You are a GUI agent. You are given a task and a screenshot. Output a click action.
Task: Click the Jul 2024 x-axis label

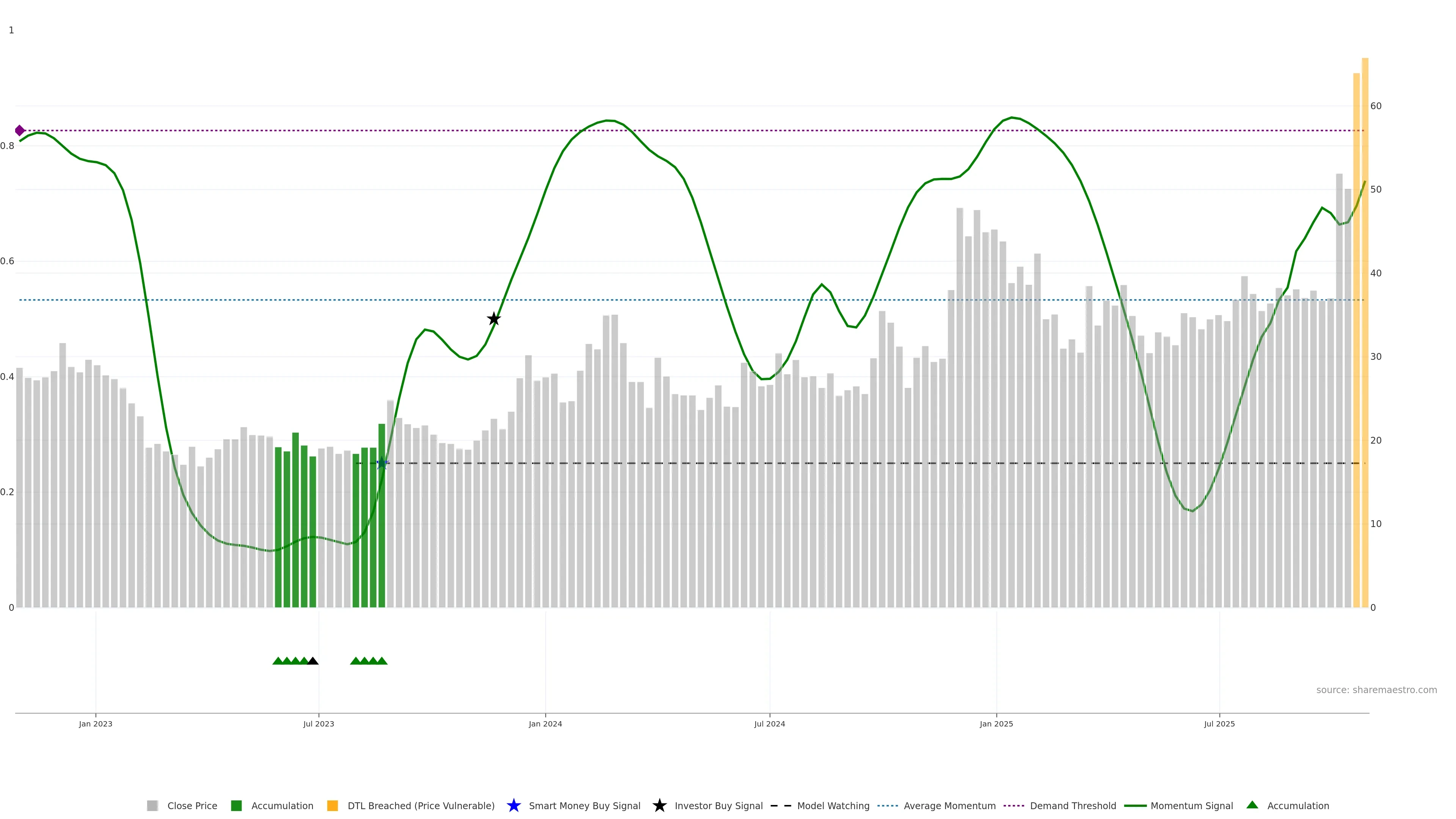[x=769, y=723]
